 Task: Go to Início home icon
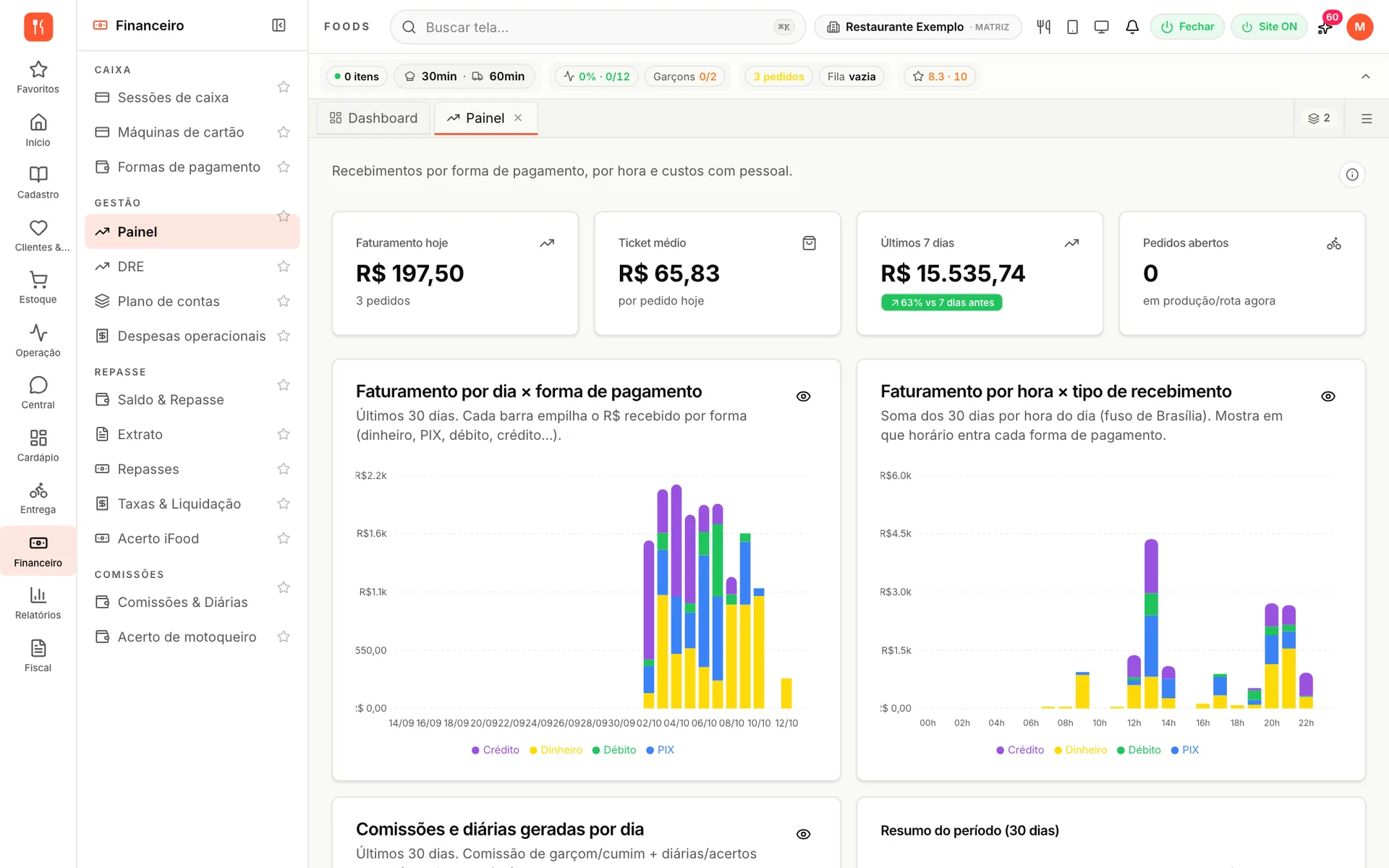[x=38, y=130]
